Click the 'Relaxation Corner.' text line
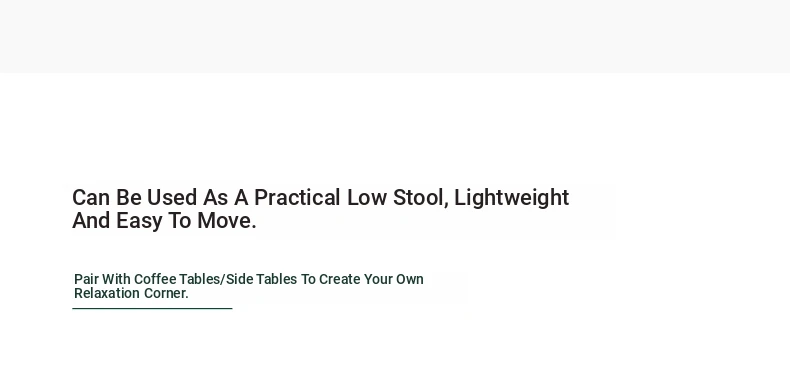Viewport: 790px width, 381px height. (x=131, y=293)
